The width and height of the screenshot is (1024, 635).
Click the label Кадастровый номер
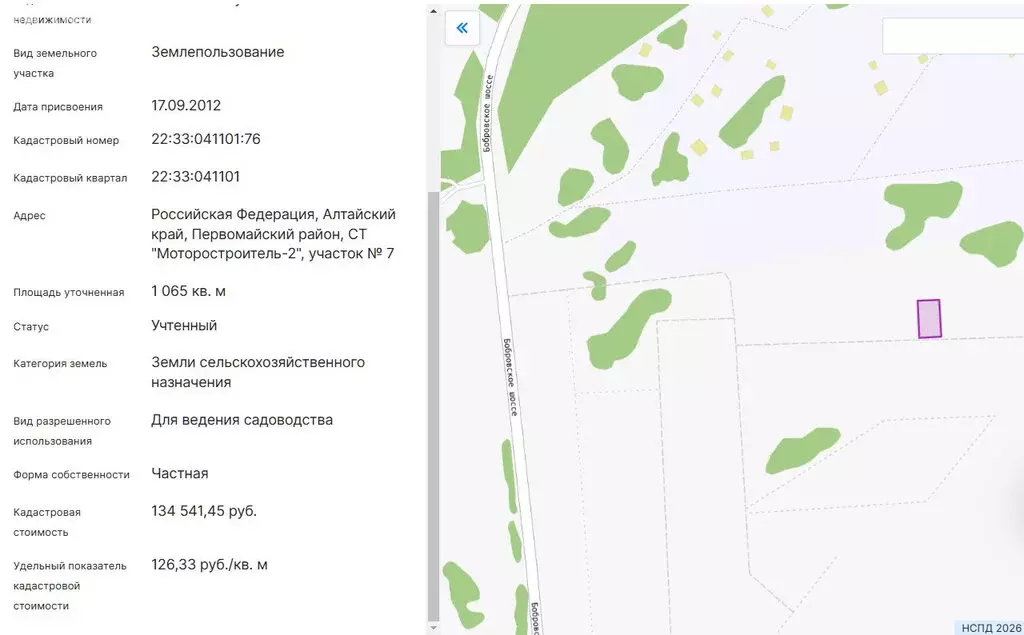coord(66,140)
